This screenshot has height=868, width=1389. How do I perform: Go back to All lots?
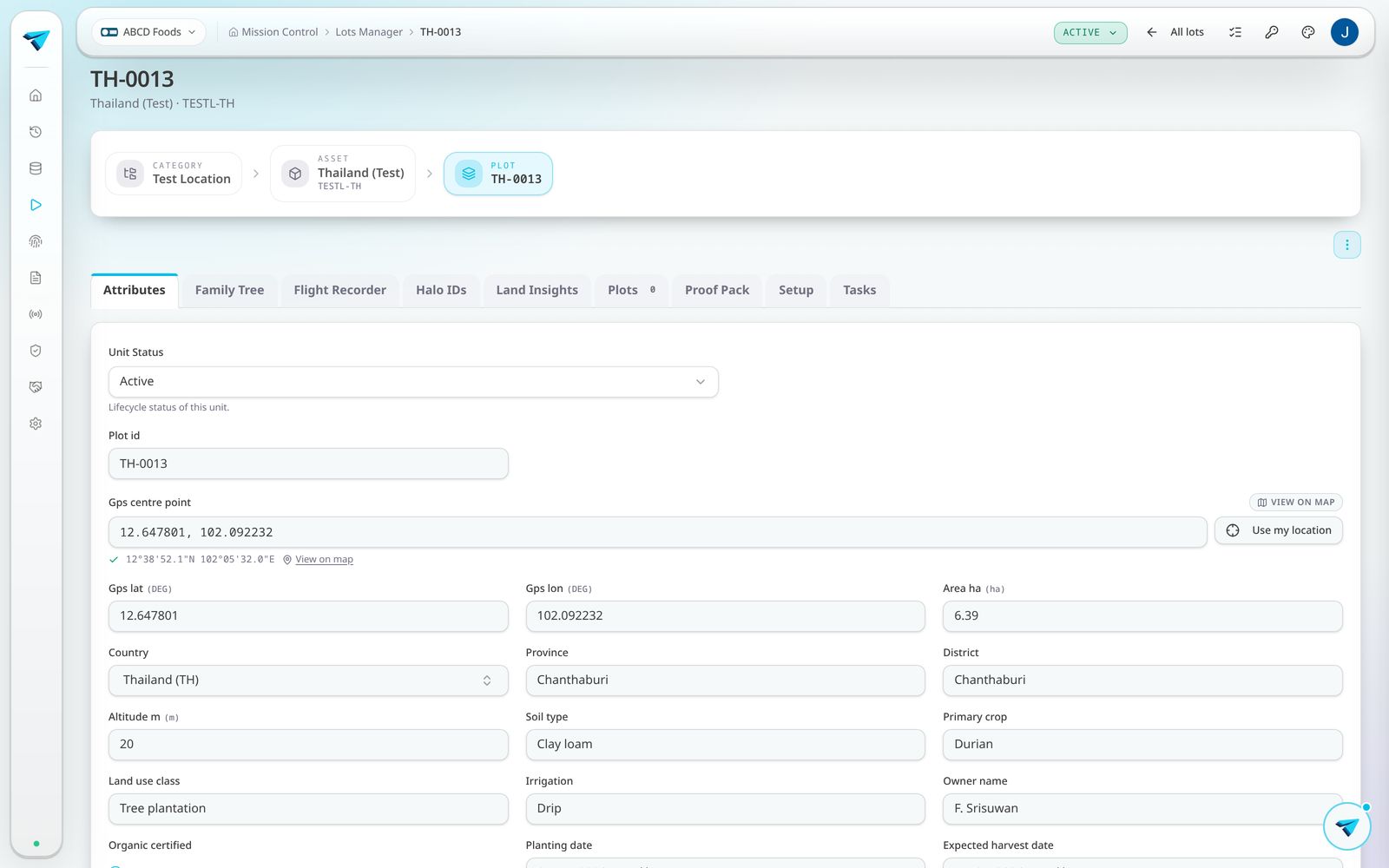1175,32
